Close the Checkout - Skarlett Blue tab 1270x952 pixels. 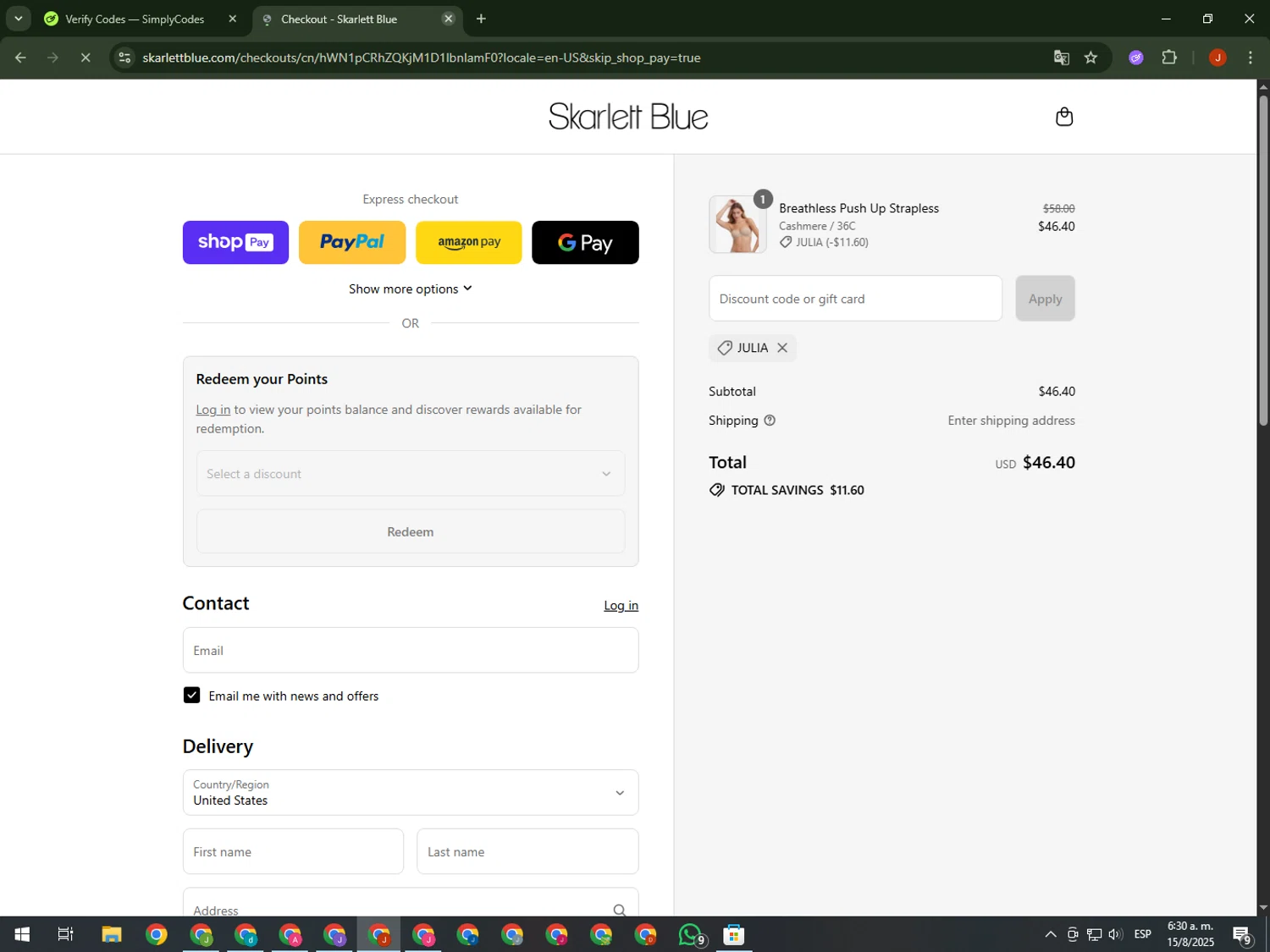point(449,19)
